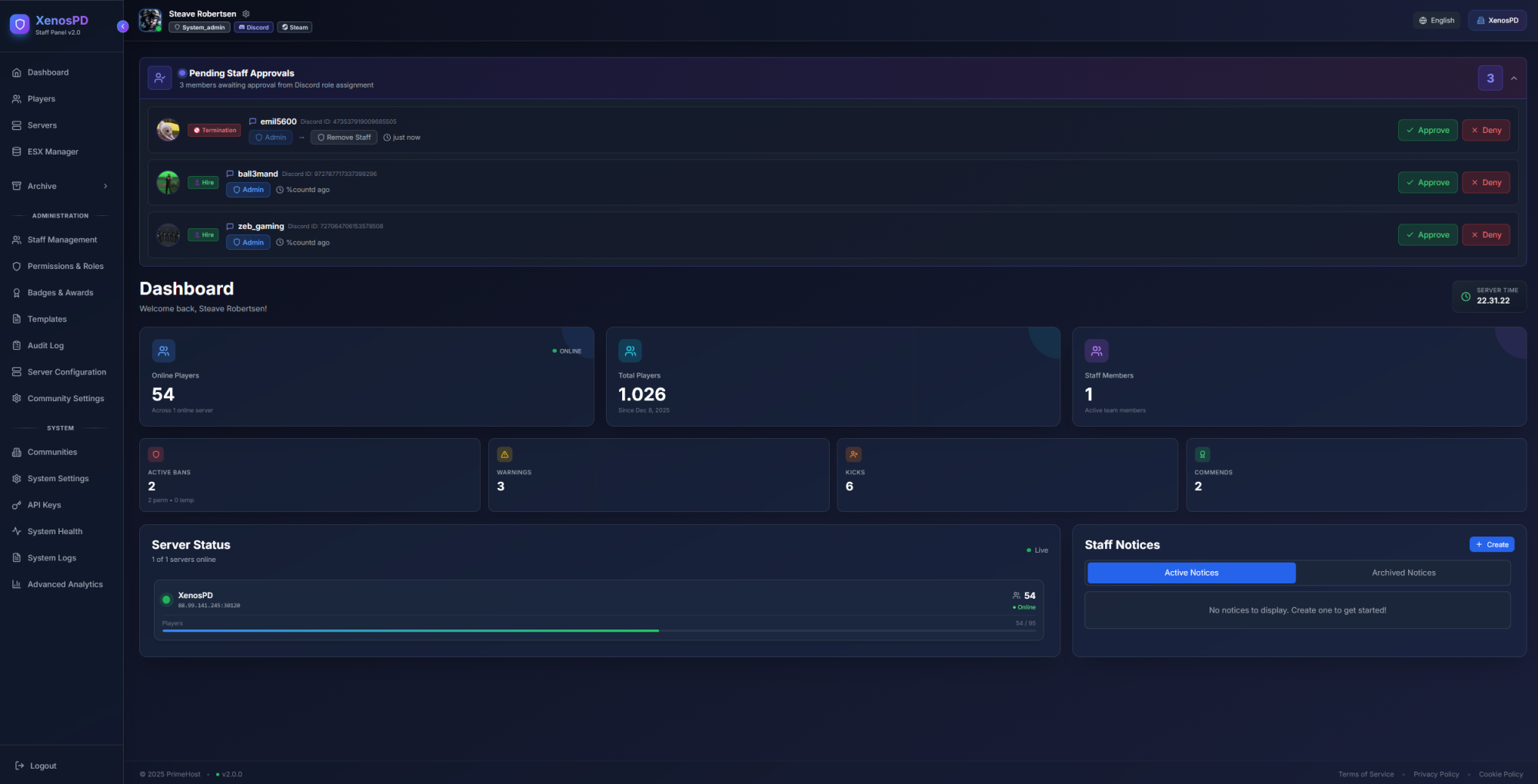Screen dimensions: 1538x784
Task: Open settings gear next to Steave Robertsen
Action: pos(246,14)
